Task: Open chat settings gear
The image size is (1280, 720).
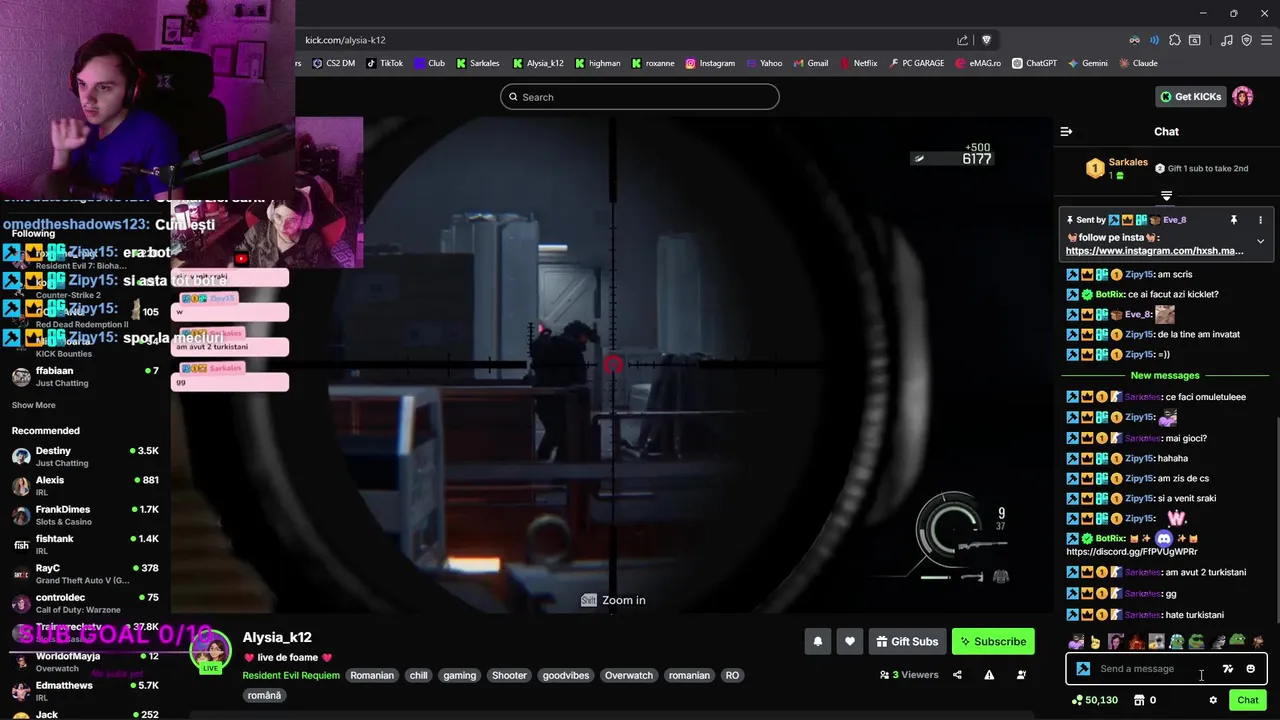Action: pyautogui.click(x=1213, y=700)
